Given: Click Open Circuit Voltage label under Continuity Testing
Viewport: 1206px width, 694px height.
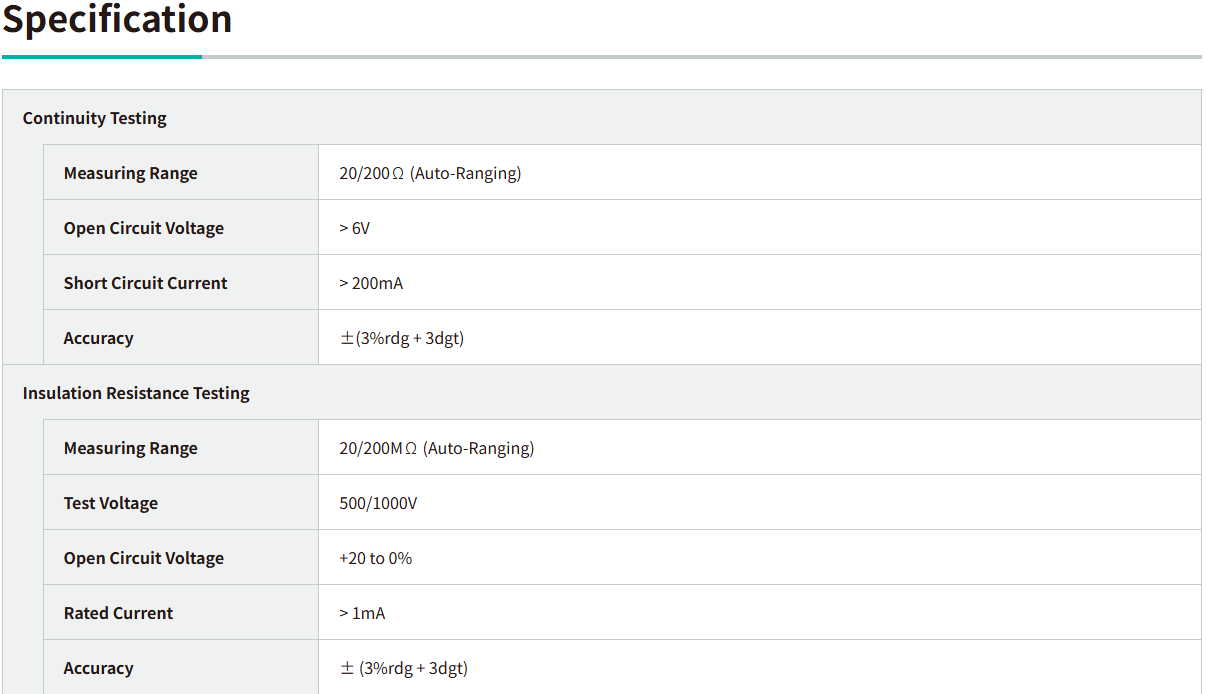Looking at the screenshot, I should tap(144, 228).
